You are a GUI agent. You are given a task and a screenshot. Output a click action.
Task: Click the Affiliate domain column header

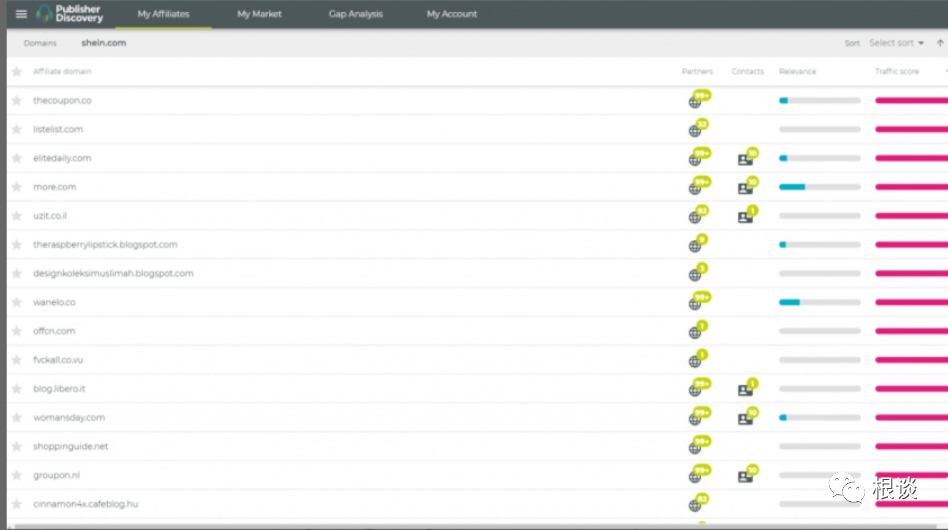click(62, 71)
